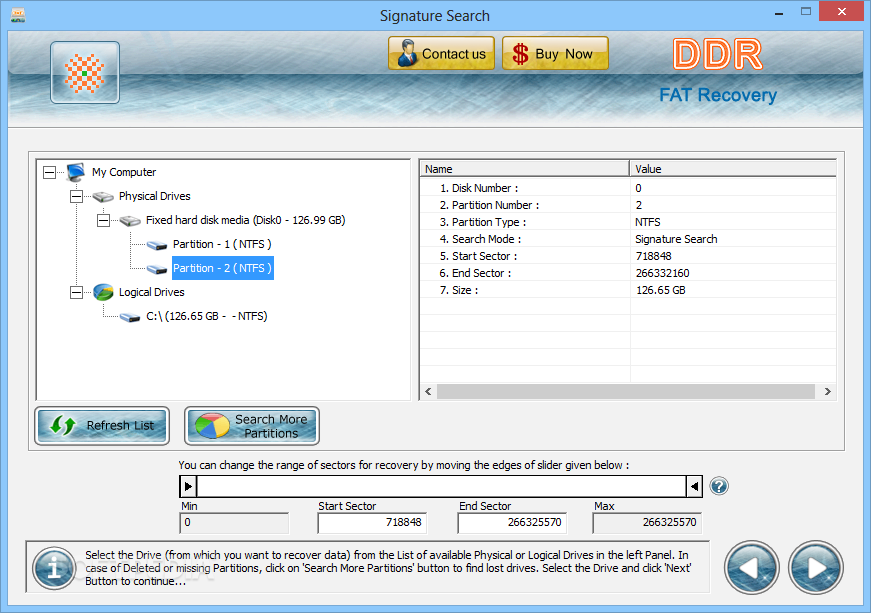Click the details list horizontal scrollbar thumb
The height and width of the screenshot is (613, 871).
pyautogui.click(x=625, y=391)
